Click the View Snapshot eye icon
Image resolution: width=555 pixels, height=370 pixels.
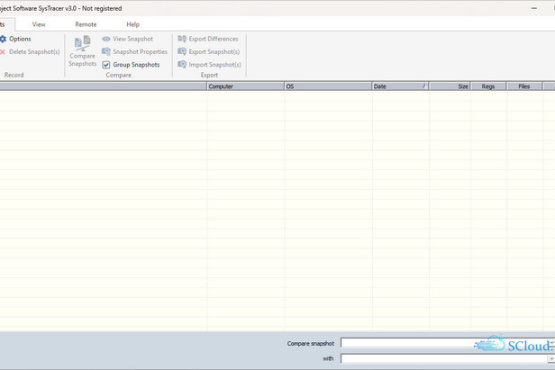(106, 39)
